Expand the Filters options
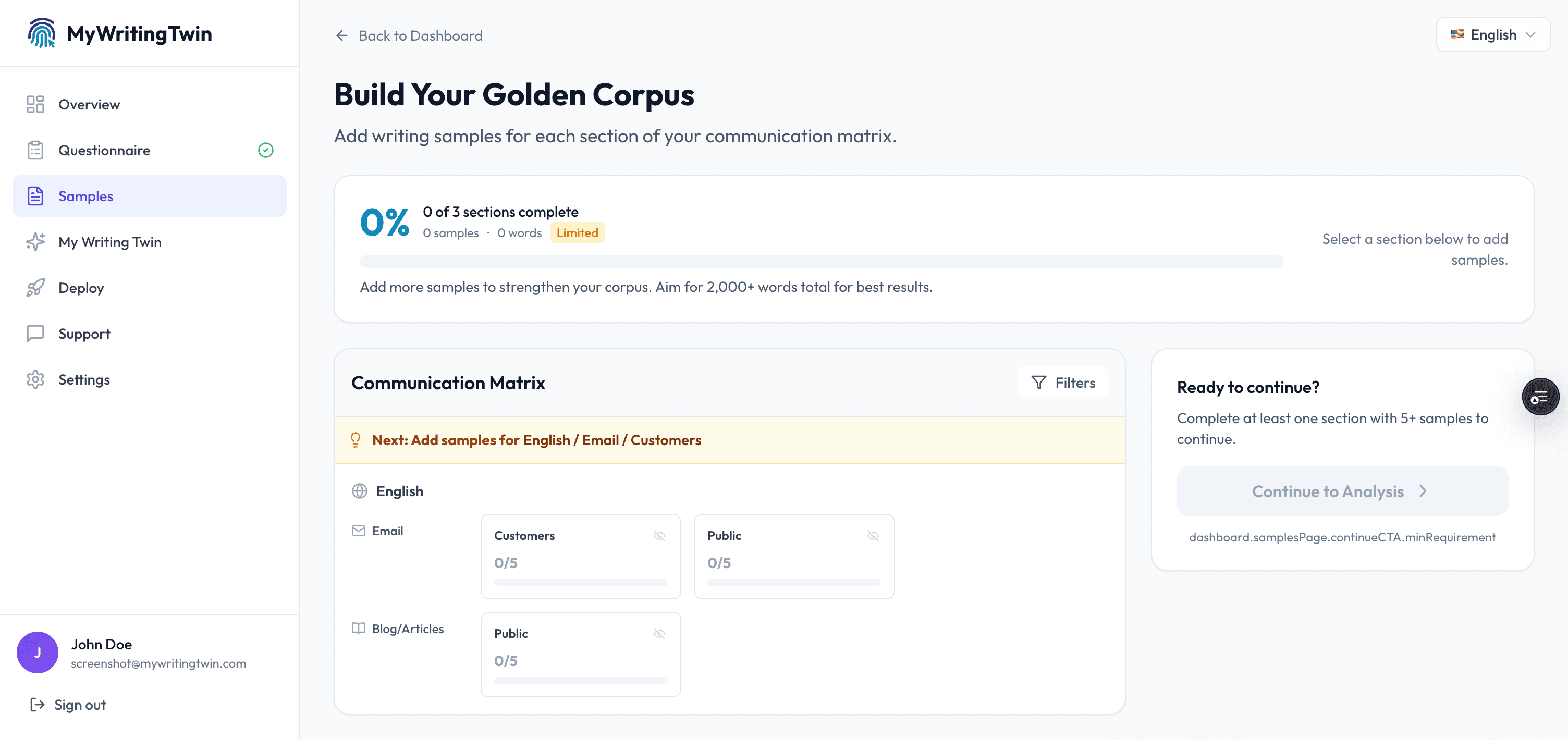The height and width of the screenshot is (740, 1568). pos(1063,383)
